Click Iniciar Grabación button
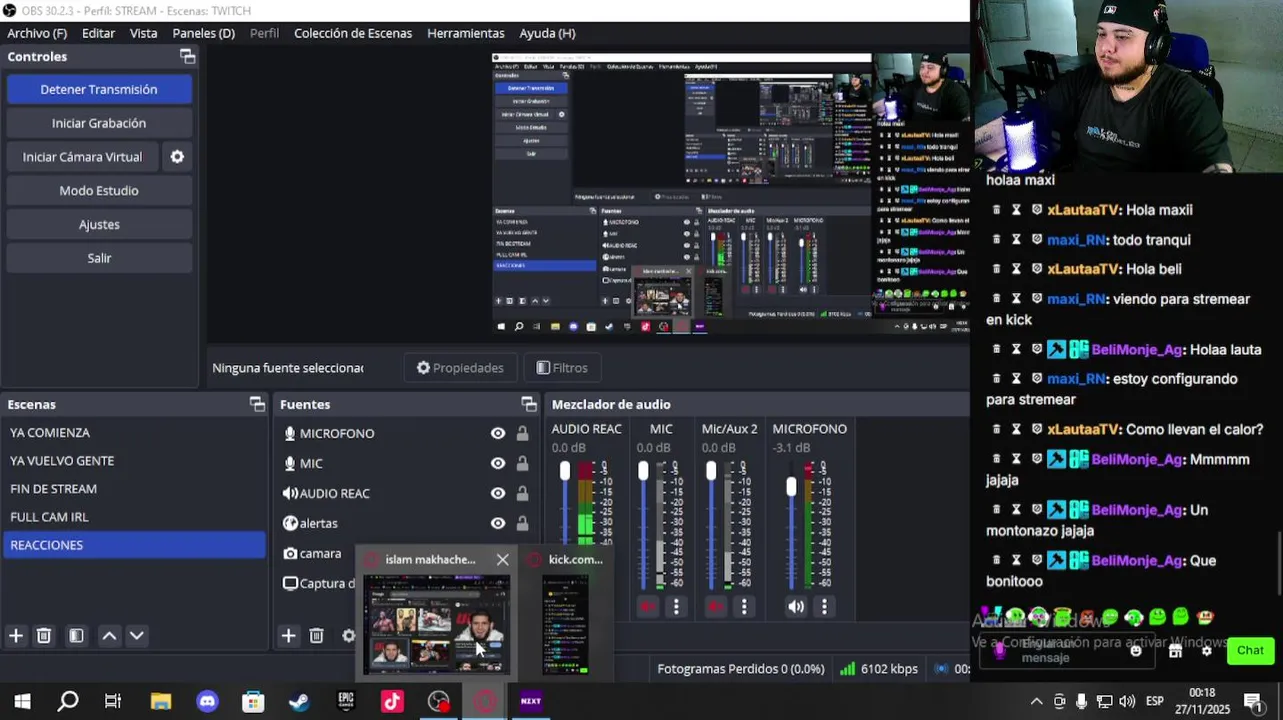Image resolution: width=1283 pixels, height=720 pixels. click(99, 123)
